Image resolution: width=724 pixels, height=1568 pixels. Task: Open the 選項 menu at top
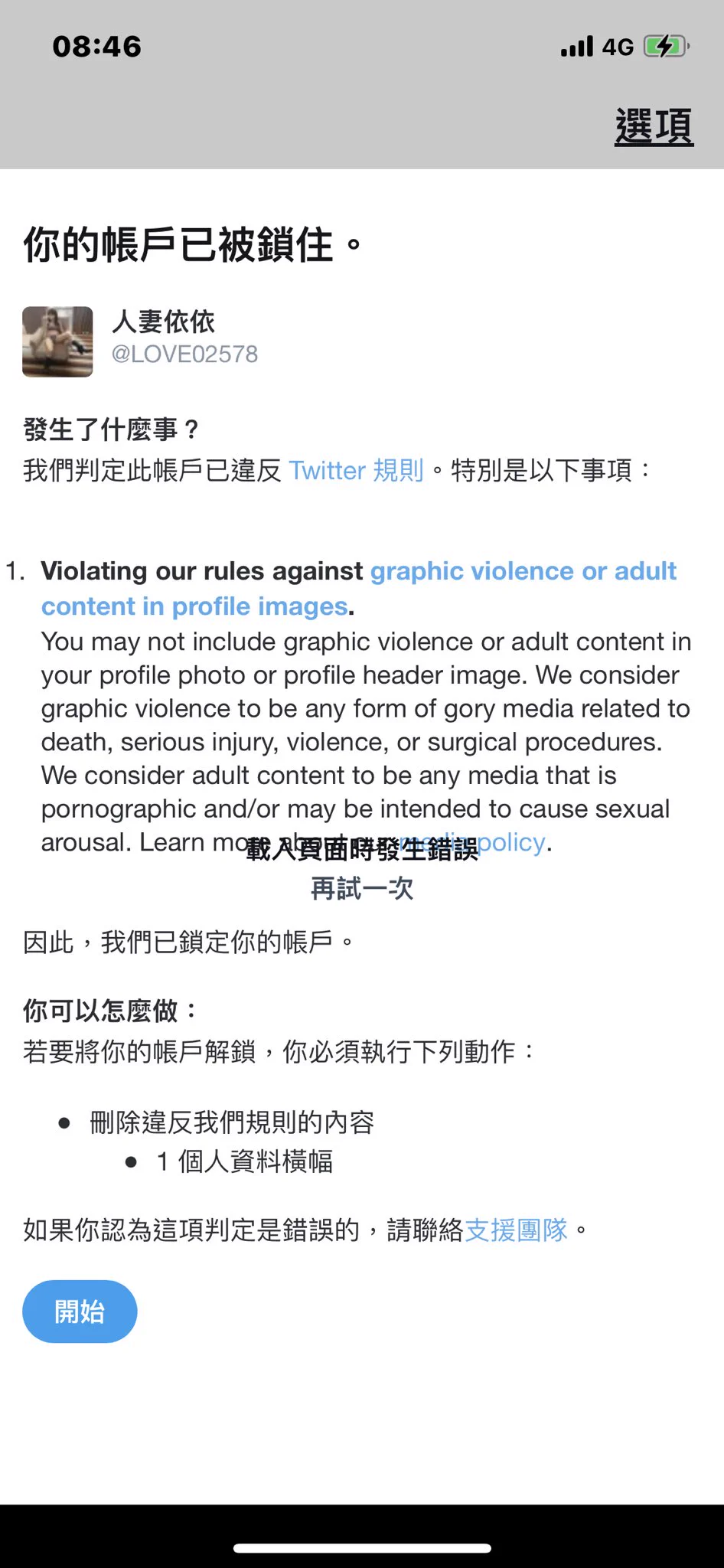click(x=654, y=127)
